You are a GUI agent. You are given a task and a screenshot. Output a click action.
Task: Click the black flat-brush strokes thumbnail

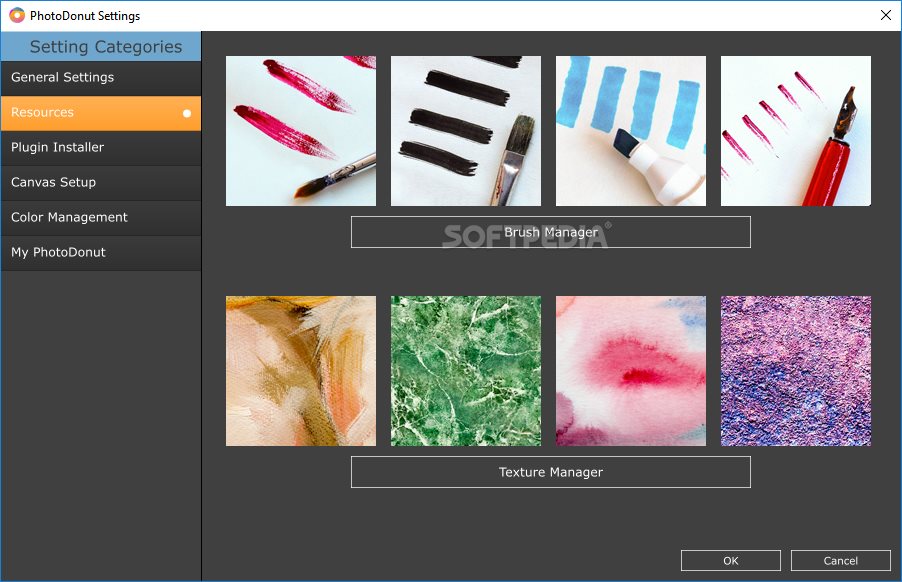[x=466, y=131]
